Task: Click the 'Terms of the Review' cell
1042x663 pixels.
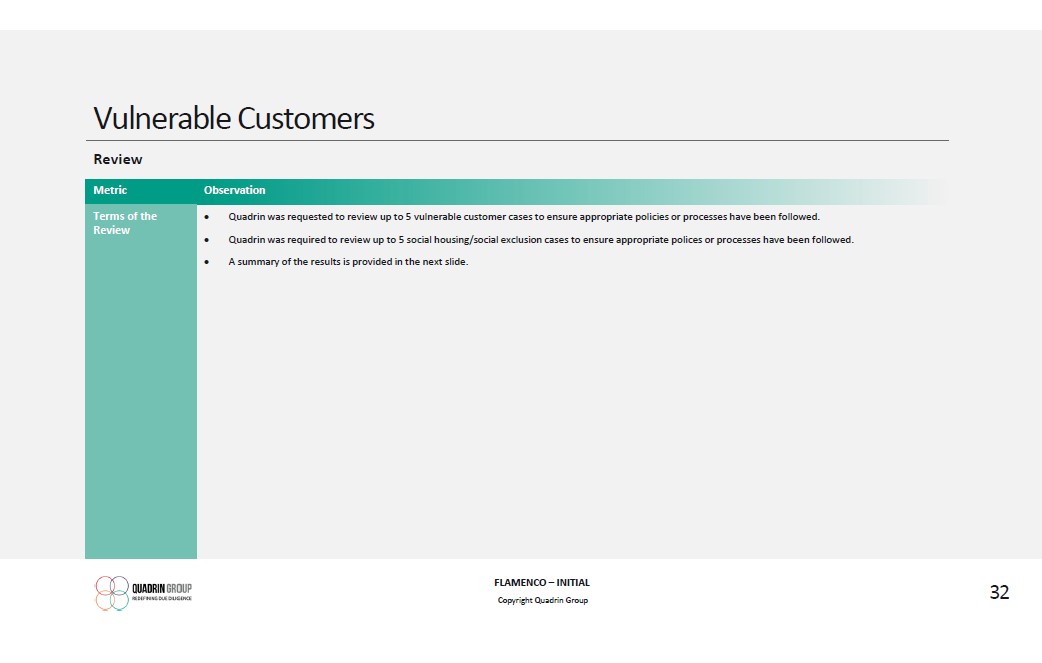Action: (x=125, y=223)
